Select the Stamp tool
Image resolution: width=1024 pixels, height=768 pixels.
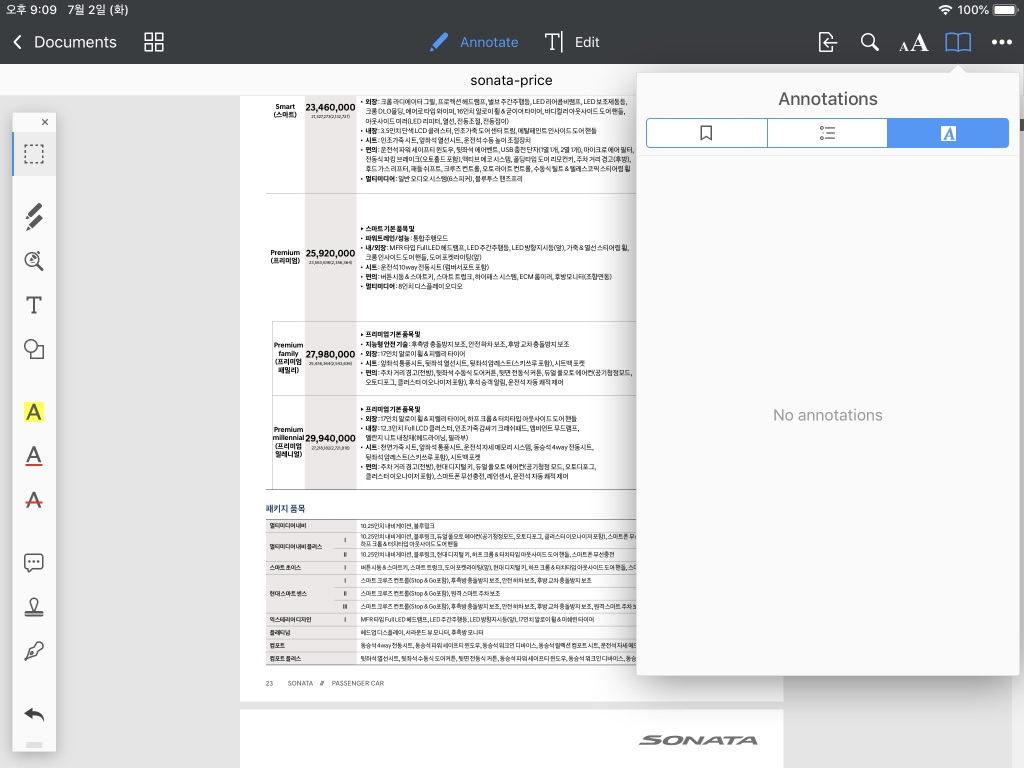(x=34, y=607)
